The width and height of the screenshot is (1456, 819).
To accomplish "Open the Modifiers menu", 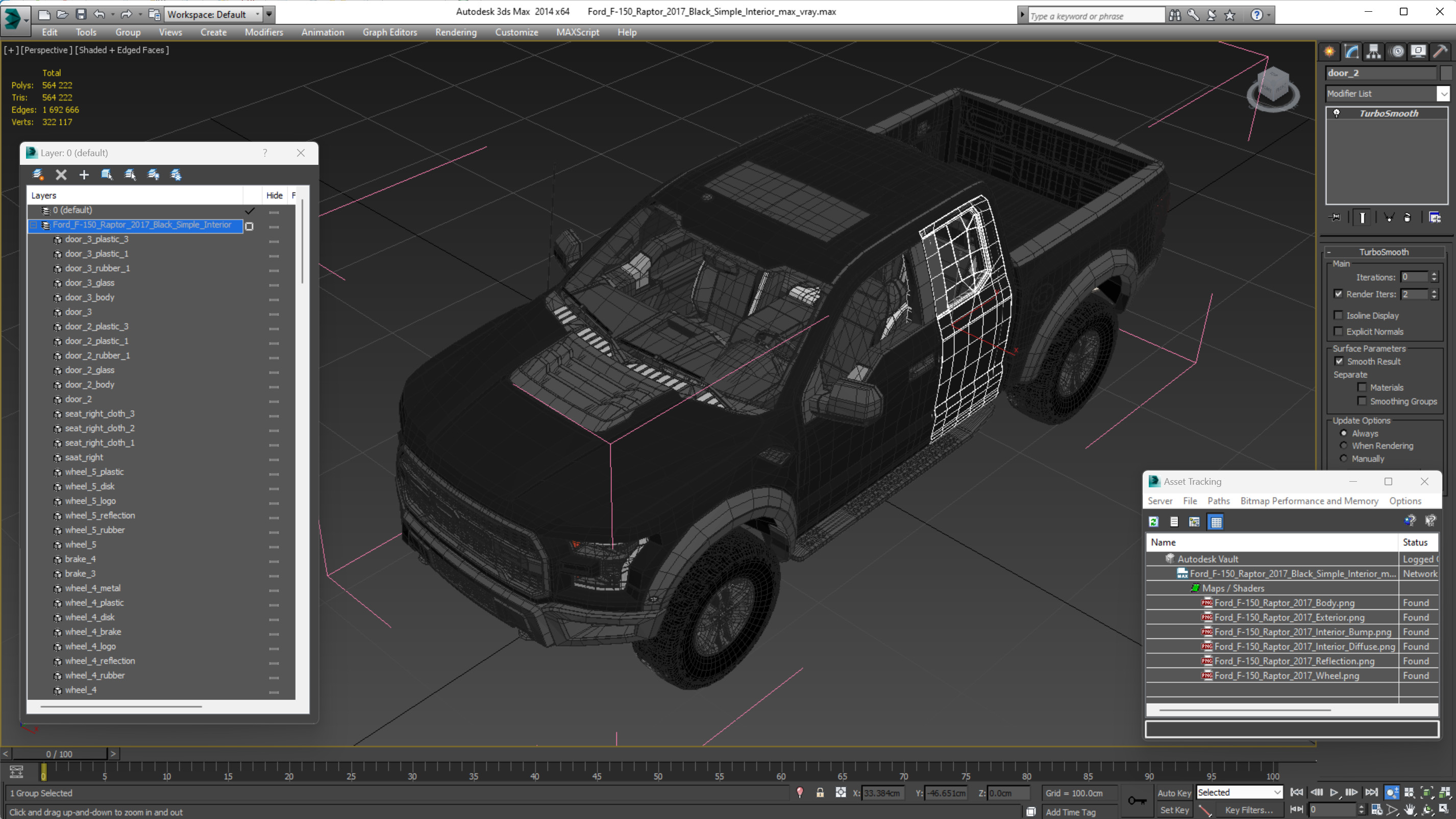I will click(x=263, y=32).
